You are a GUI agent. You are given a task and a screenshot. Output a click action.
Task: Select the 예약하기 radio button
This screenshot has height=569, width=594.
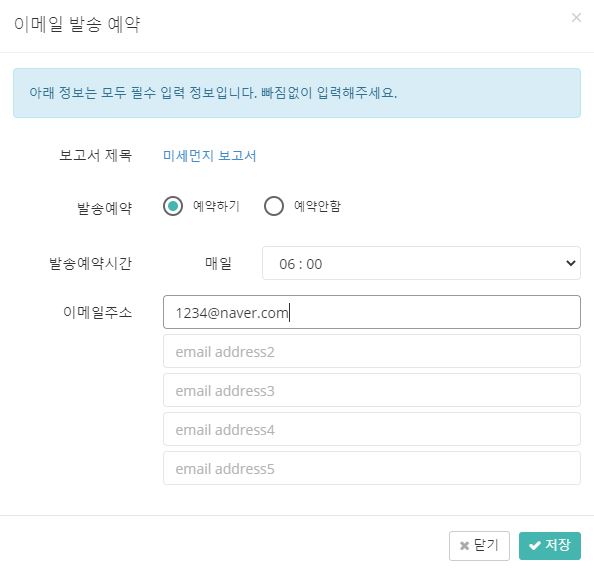click(173, 206)
